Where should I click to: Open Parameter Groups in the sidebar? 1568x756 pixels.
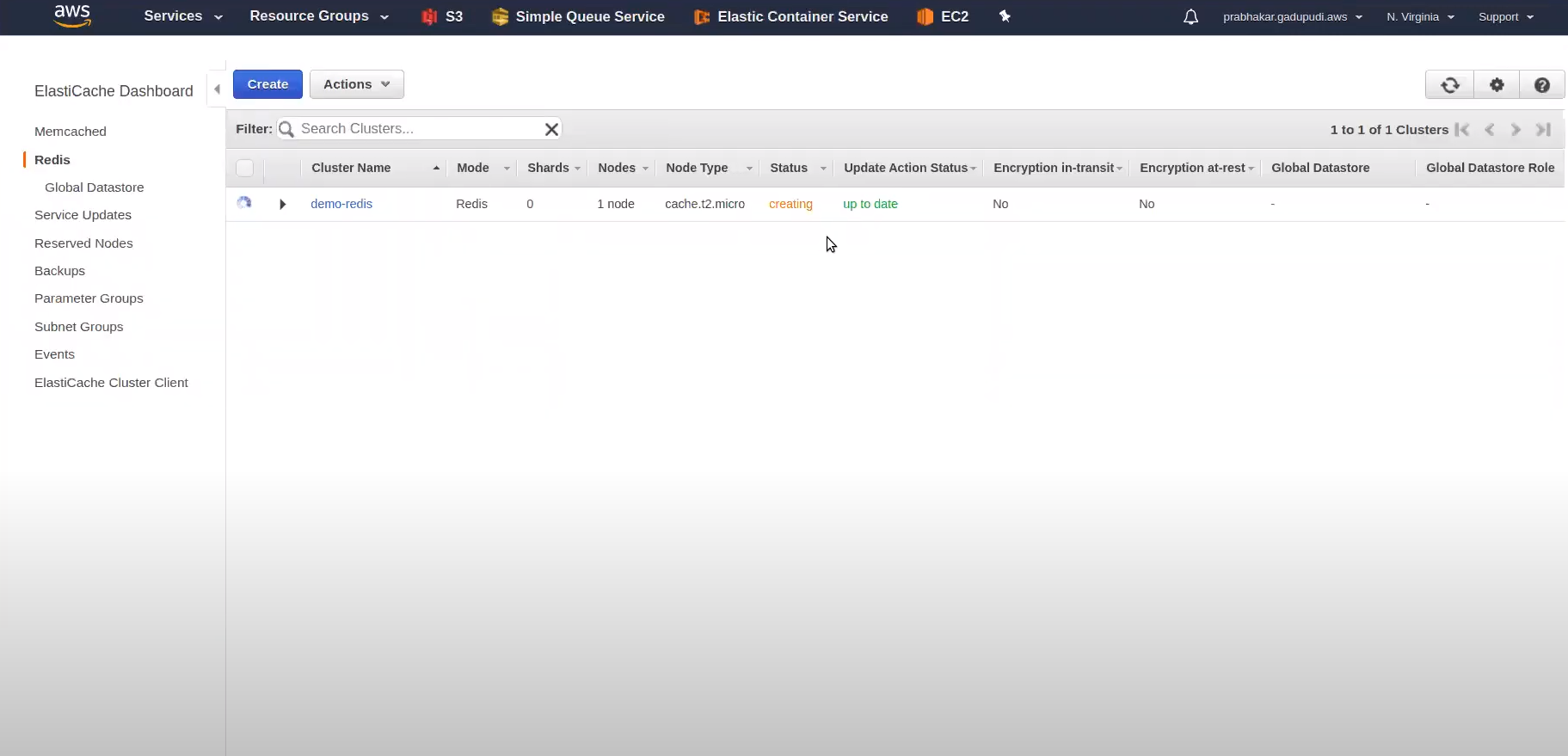coord(89,298)
